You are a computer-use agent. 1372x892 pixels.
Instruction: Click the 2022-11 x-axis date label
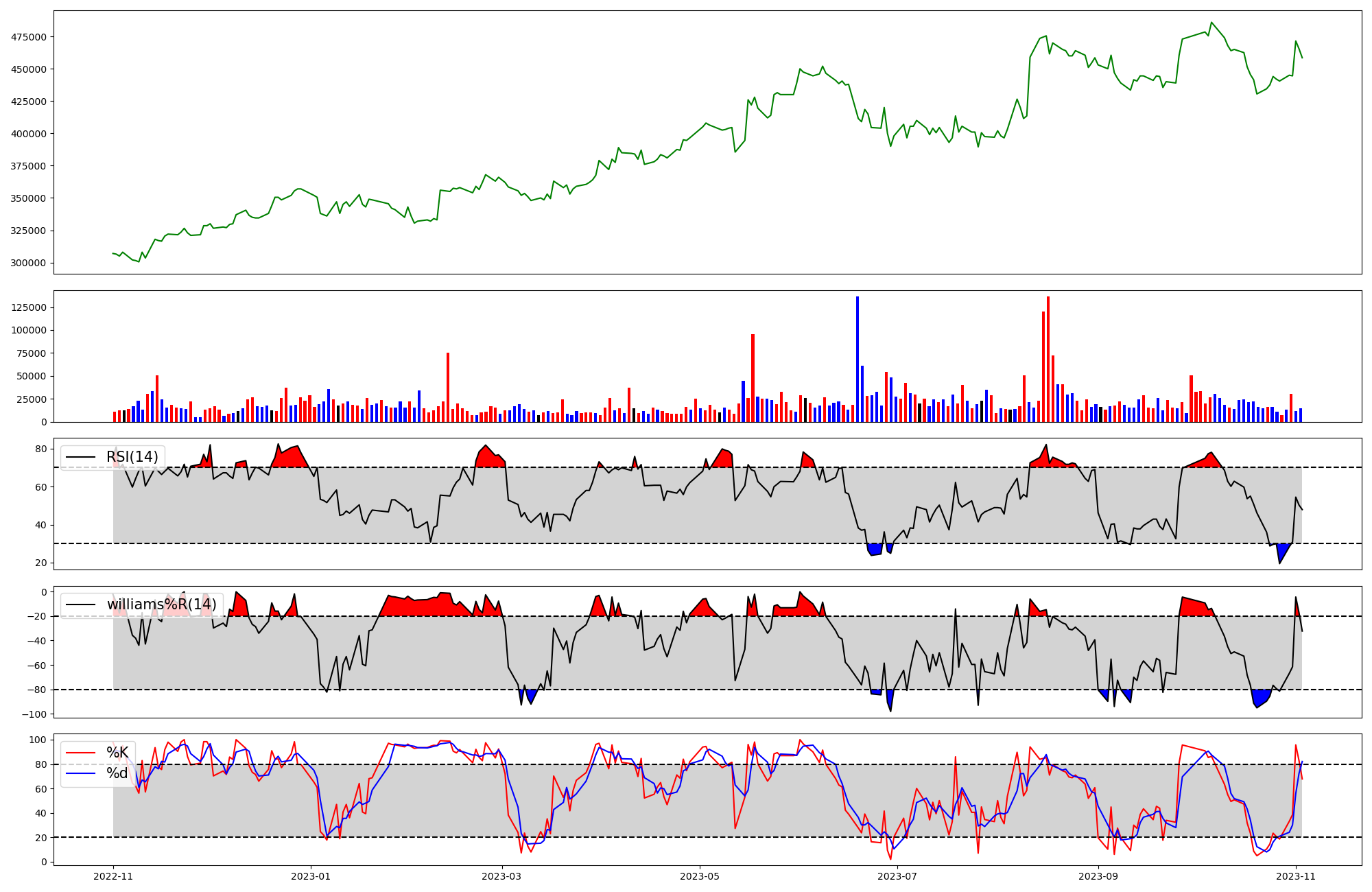(113, 876)
